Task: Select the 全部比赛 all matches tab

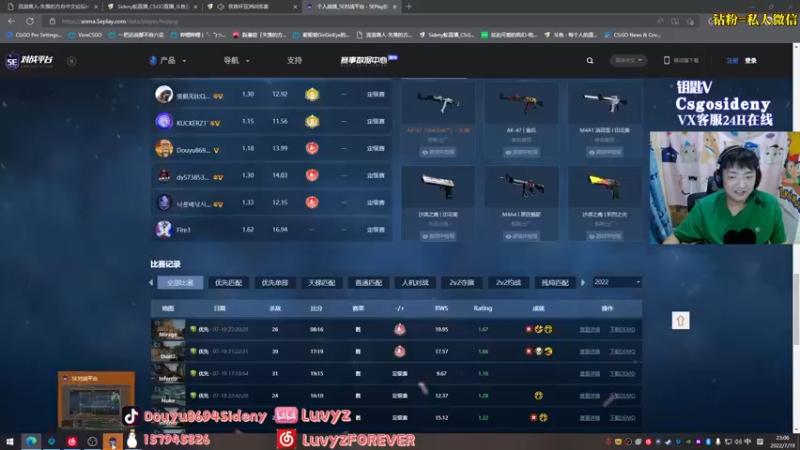Action: click(x=180, y=283)
